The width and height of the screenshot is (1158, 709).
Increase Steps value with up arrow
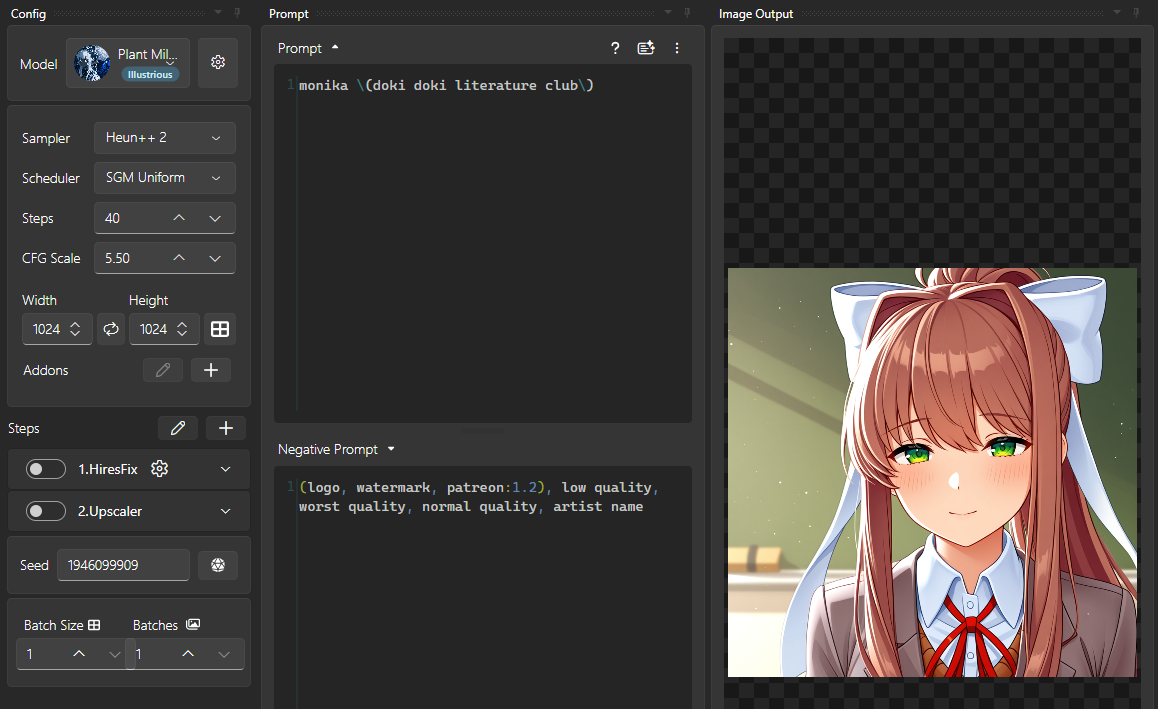pos(179,218)
